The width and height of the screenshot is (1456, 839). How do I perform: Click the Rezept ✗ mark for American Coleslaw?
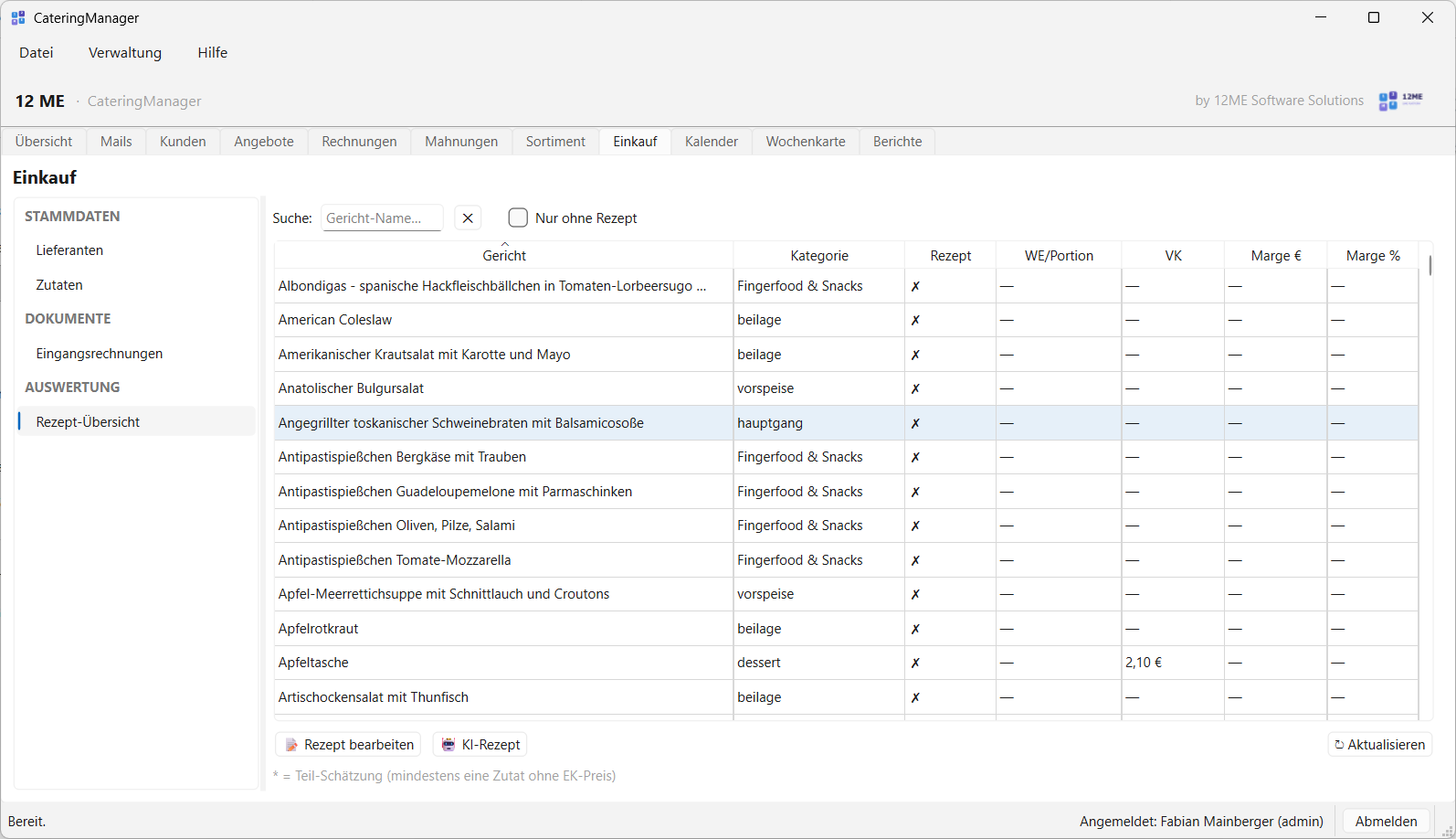tap(915, 320)
